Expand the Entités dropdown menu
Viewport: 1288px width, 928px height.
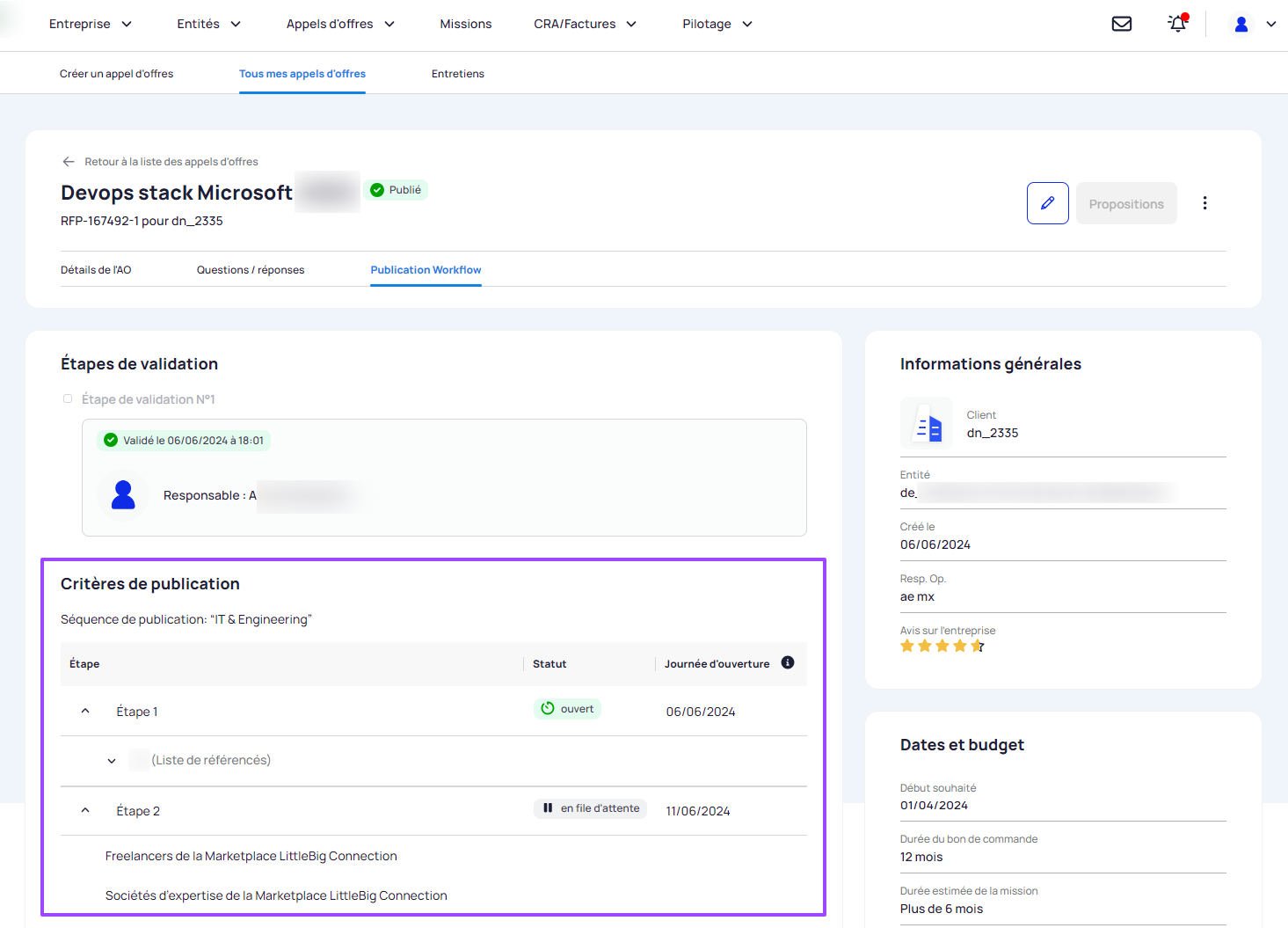209,24
